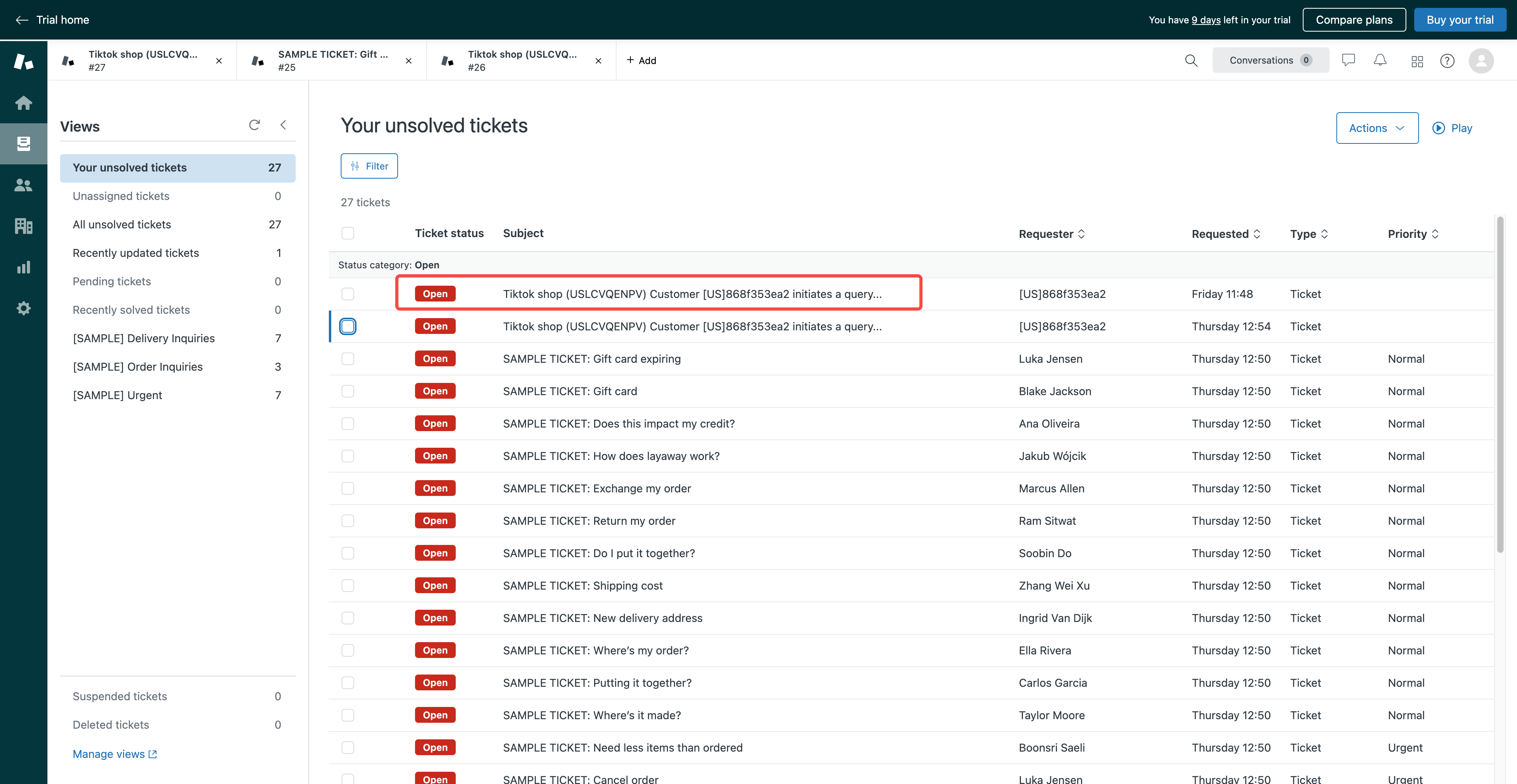Viewport: 1517px width, 784px height.
Task: Open Organizations building icon in sidebar
Action: pyautogui.click(x=24, y=226)
